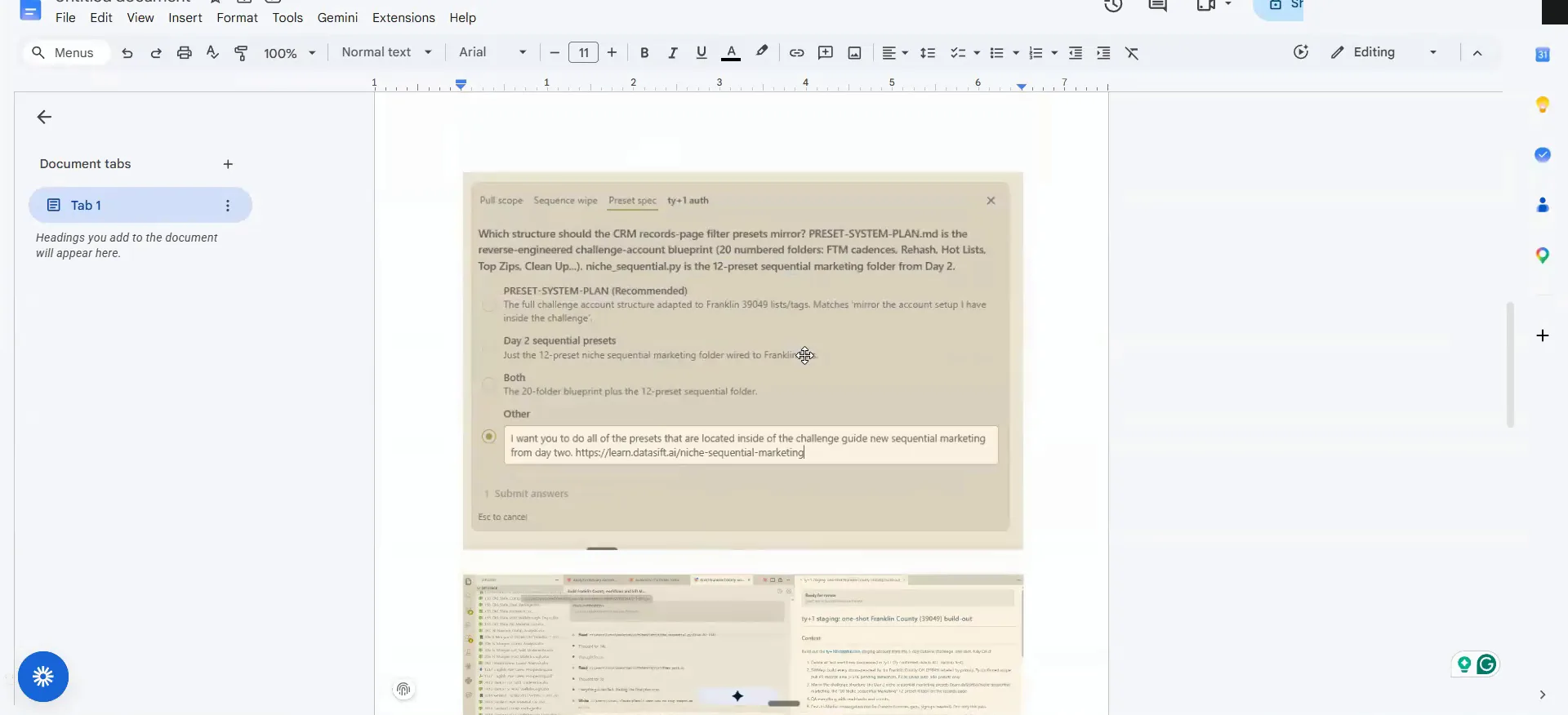
Task: Open the text color picker
Action: (x=731, y=53)
